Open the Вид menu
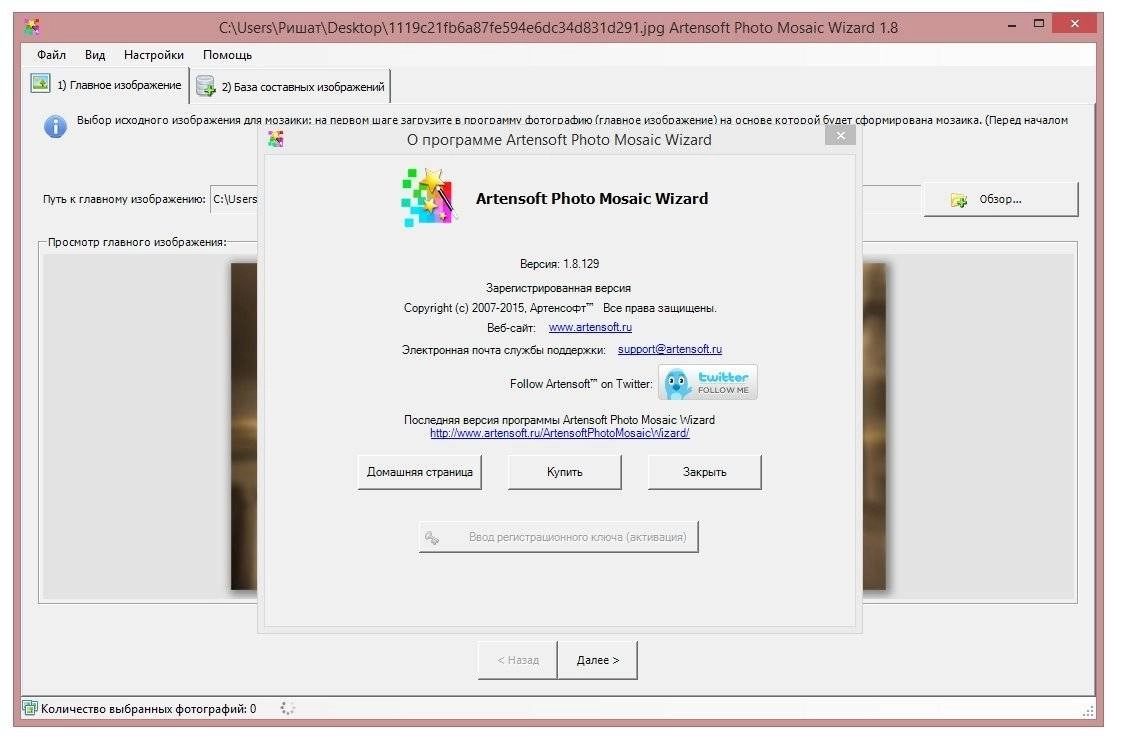 (x=94, y=55)
